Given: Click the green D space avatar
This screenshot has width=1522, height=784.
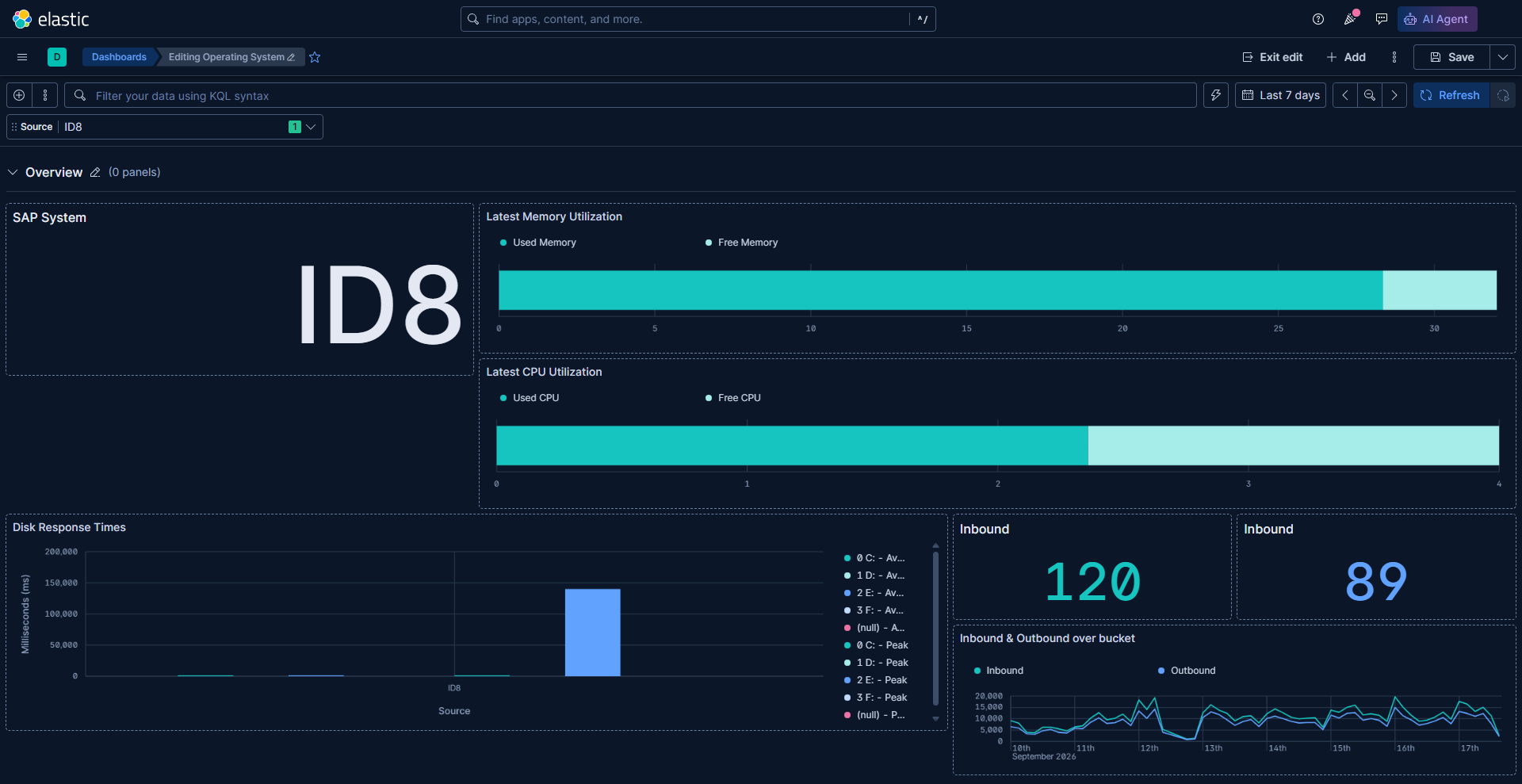Looking at the screenshot, I should coord(57,57).
